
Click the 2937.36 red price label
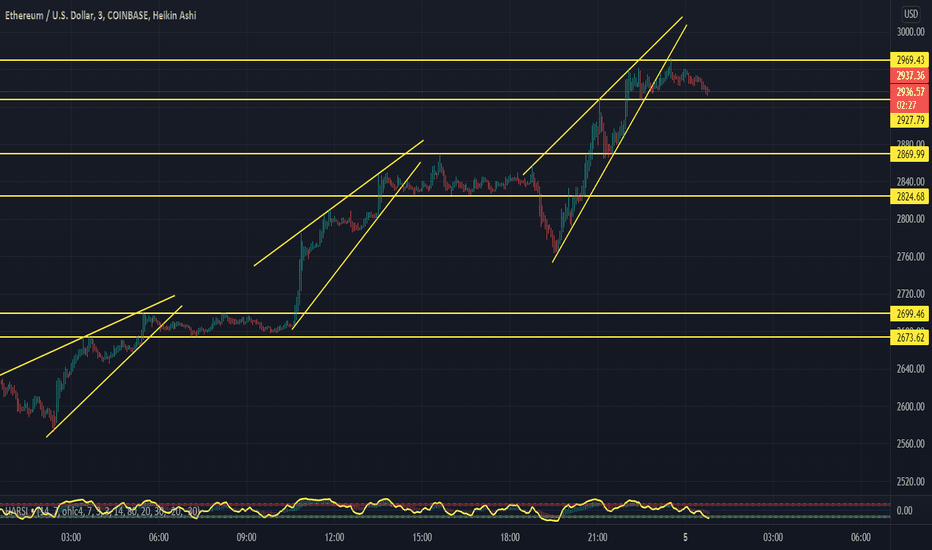tap(910, 76)
